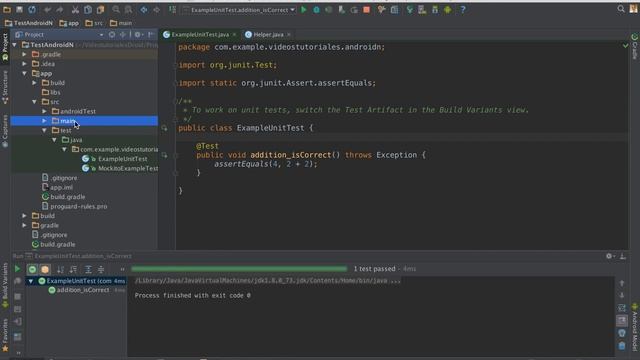Expand the .idea folder

(24, 64)
